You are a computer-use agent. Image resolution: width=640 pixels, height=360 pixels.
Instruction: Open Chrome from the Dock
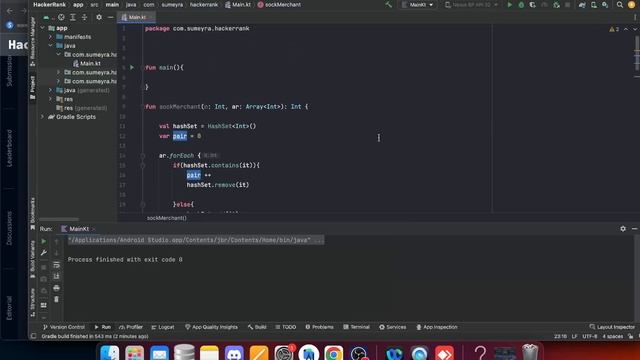coord(333,353)
